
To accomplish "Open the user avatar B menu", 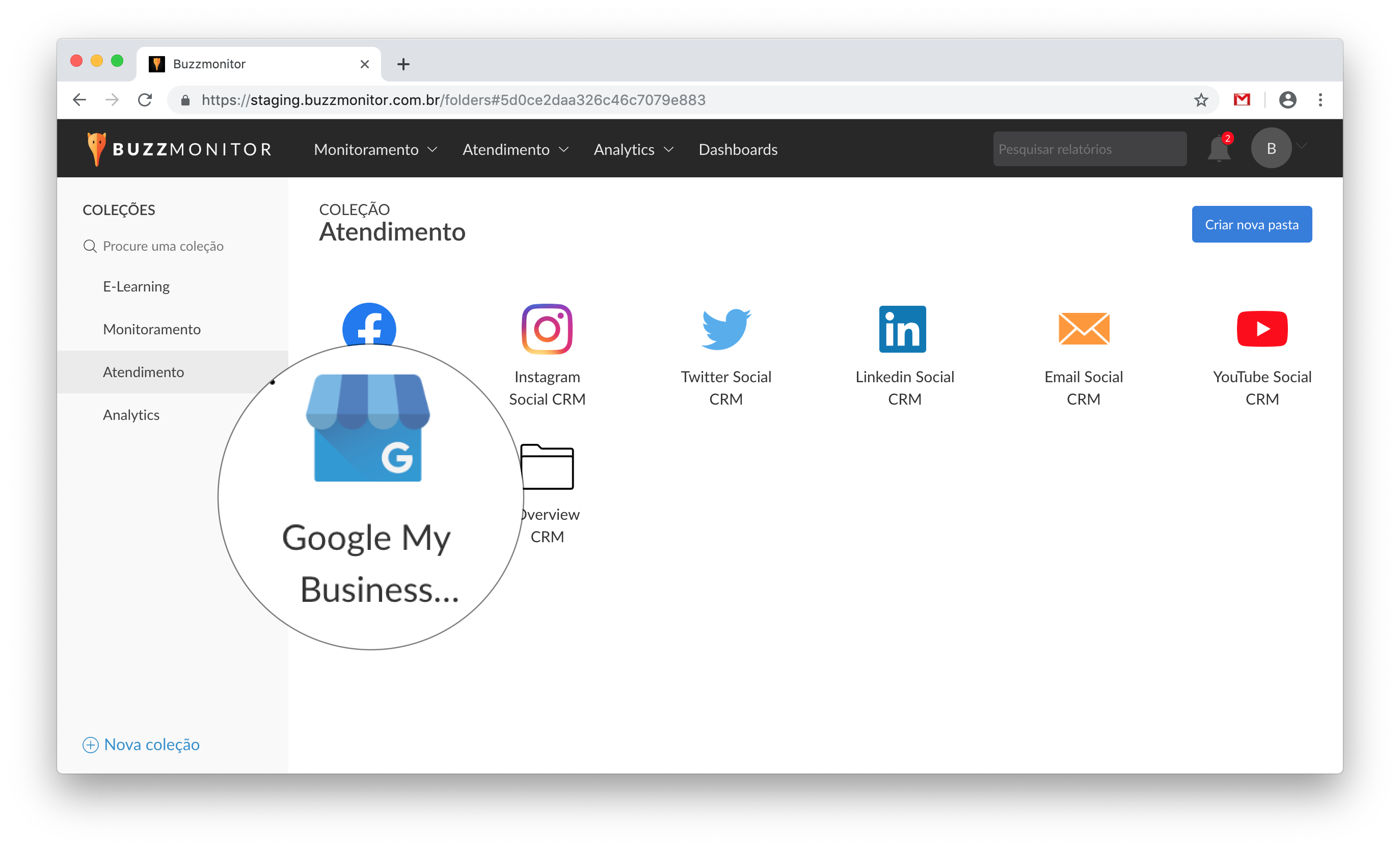I will click(x=1271, y=148).
